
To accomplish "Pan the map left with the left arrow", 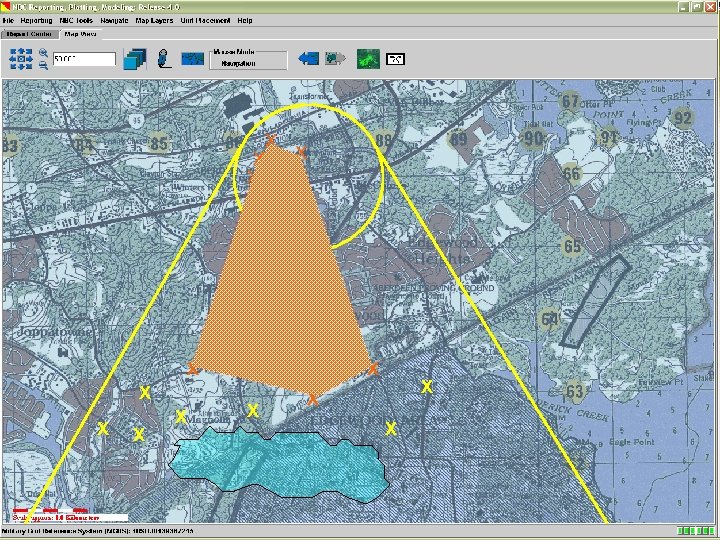I will (x=13, y=59).
